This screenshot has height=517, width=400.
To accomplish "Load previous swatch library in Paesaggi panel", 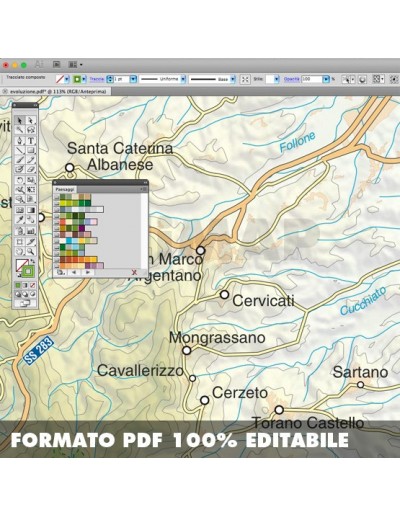I will 74,273.
